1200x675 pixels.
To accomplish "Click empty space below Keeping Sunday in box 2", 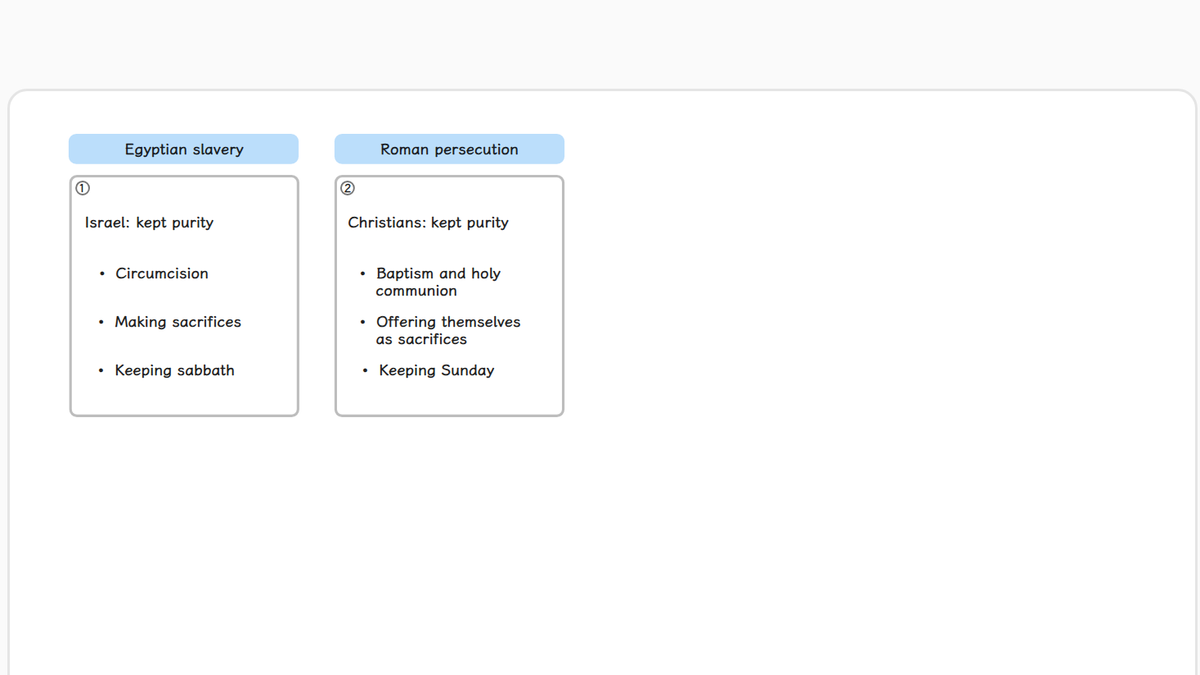I will [449, 397].
